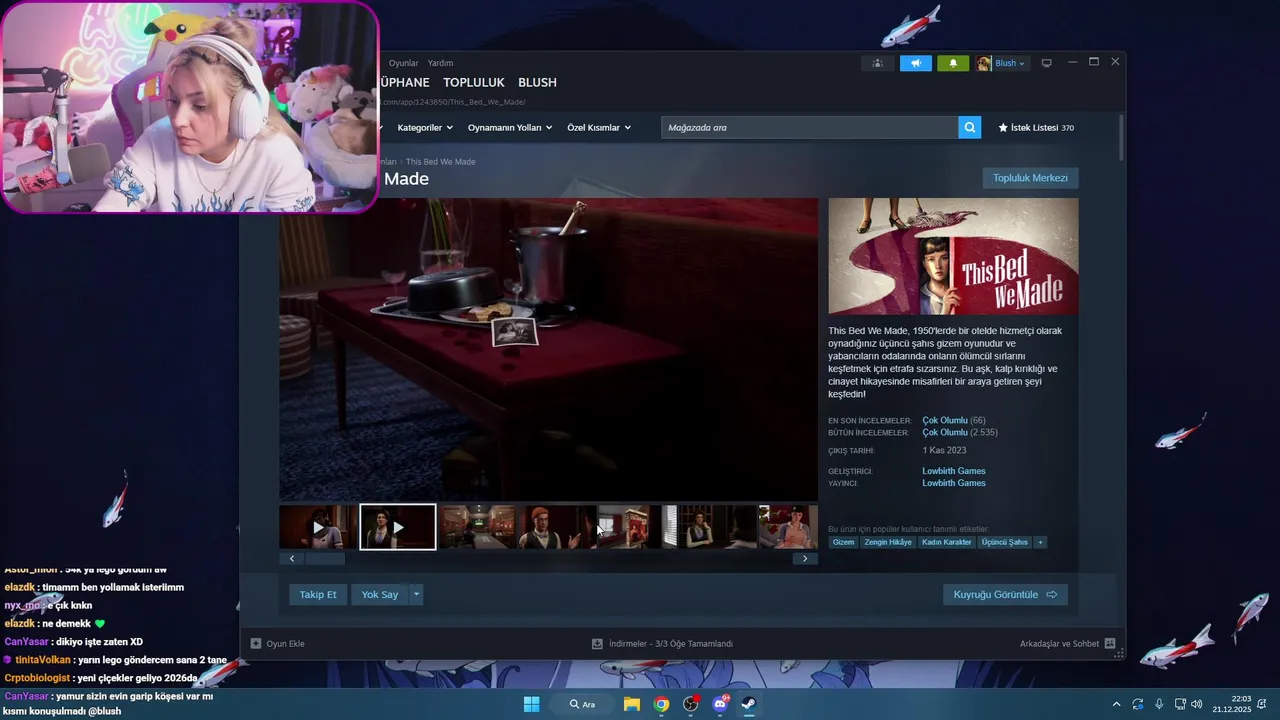
Task: Go to the BLUSH profile tab
Action: click(x=537, y=82)
